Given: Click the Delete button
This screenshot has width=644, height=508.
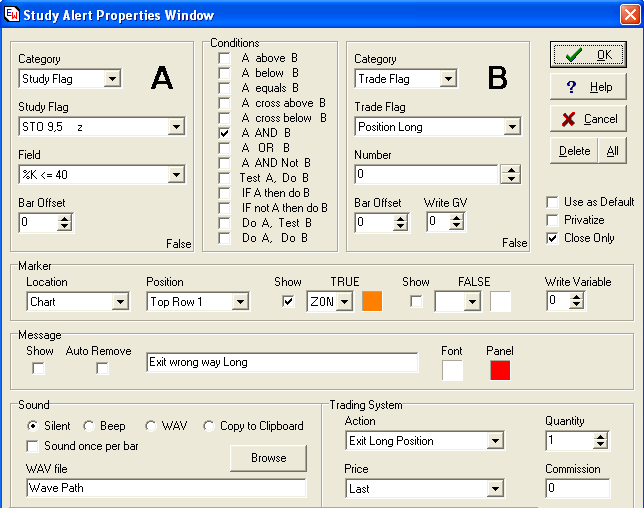Looking at the screenshot, I should coord(574,151).
